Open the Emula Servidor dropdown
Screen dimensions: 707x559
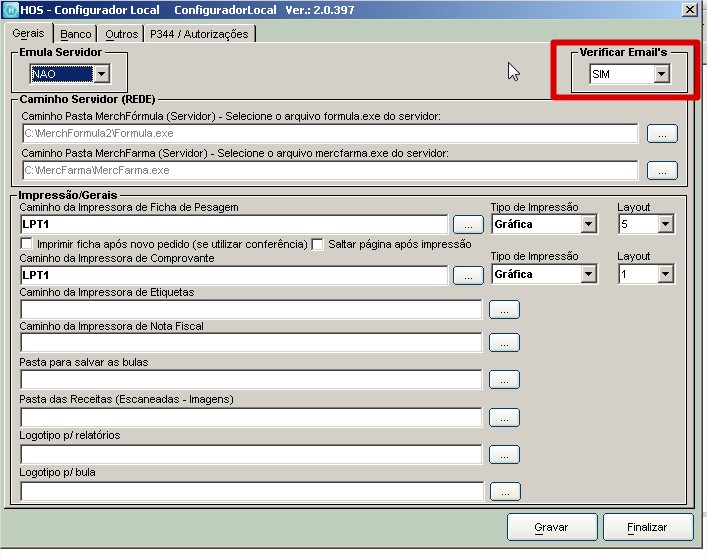[x=100, y=74]
